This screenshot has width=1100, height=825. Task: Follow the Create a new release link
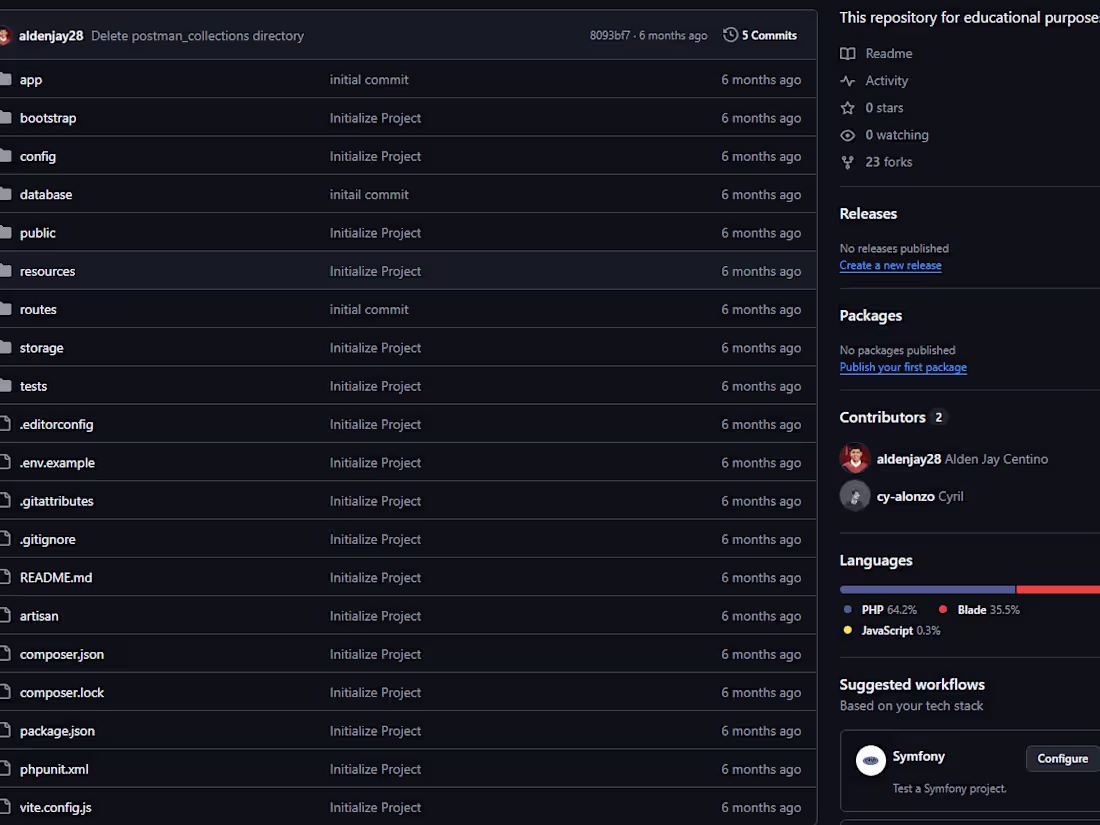[x=890, y=265]
